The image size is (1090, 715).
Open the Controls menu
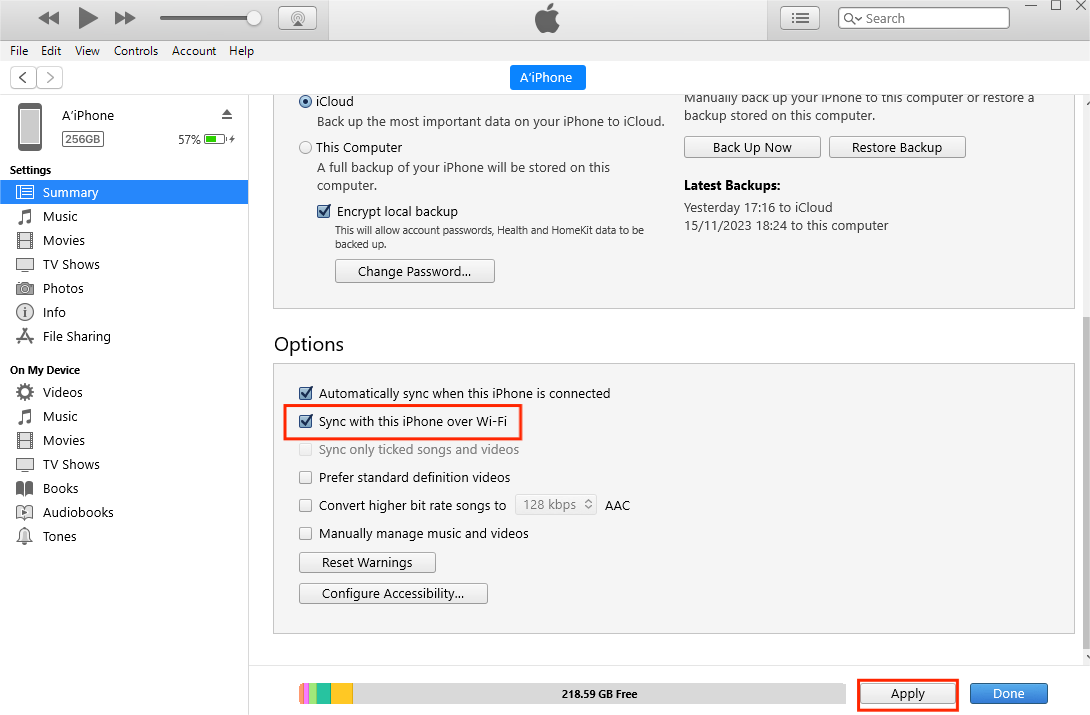pos(136,51)
